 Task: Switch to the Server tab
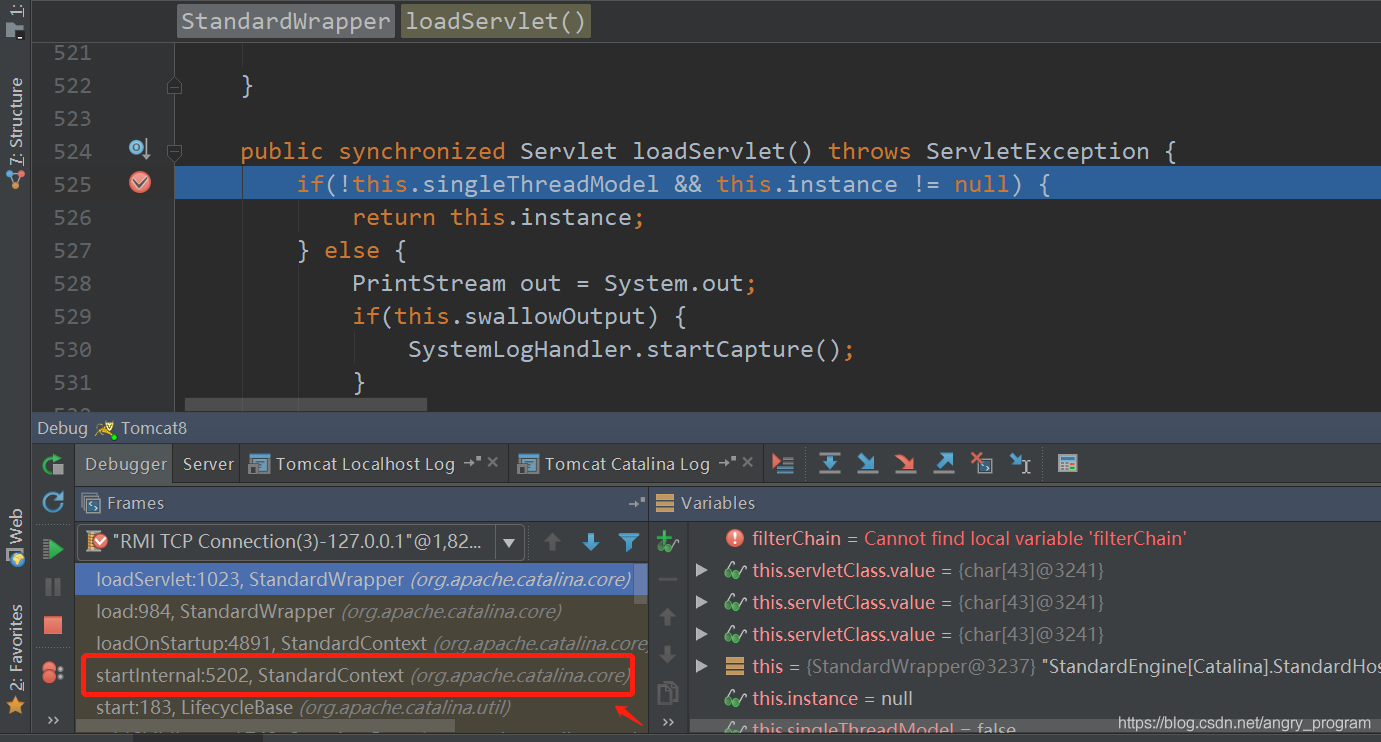coord(208,464)
